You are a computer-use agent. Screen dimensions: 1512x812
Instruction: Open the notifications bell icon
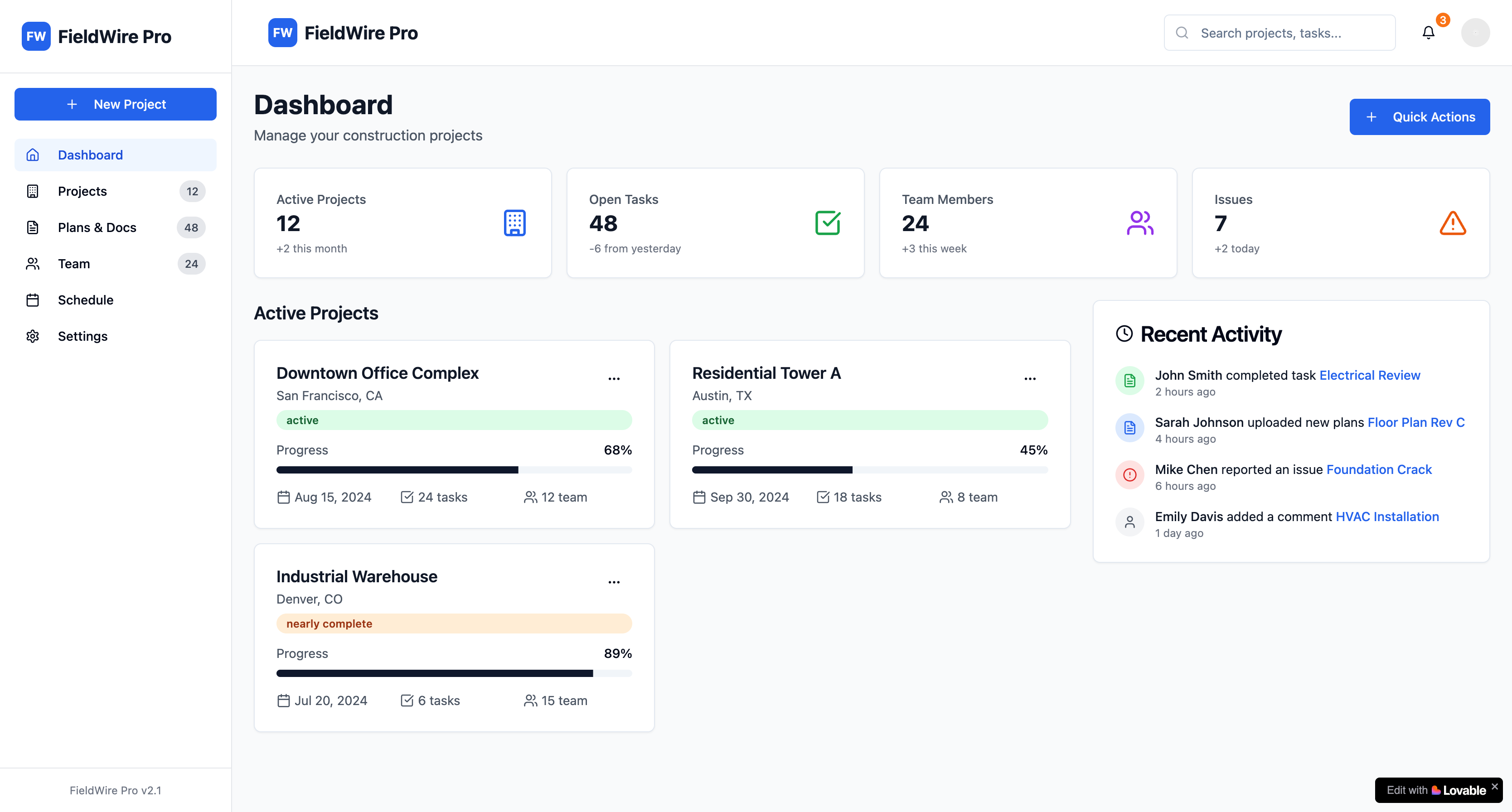pyautogui.click(x=1428, y=33)
